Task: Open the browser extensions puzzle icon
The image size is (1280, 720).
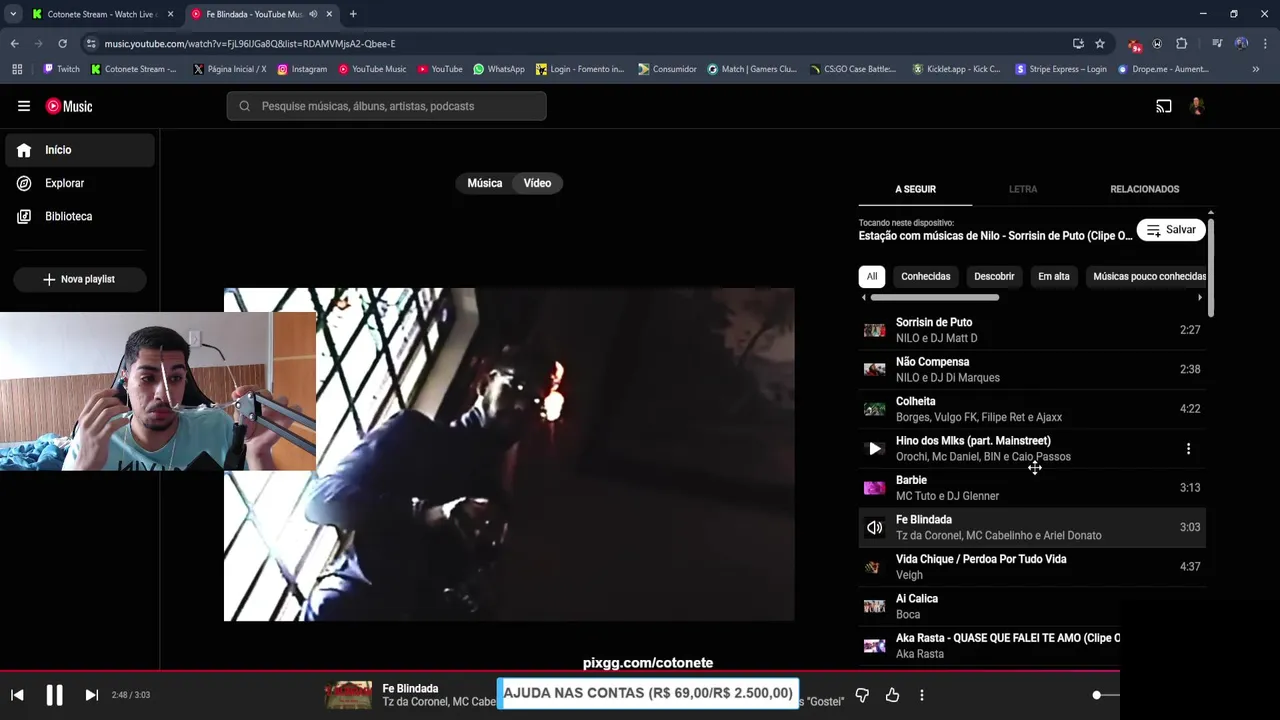Action: pos(1181,44)
